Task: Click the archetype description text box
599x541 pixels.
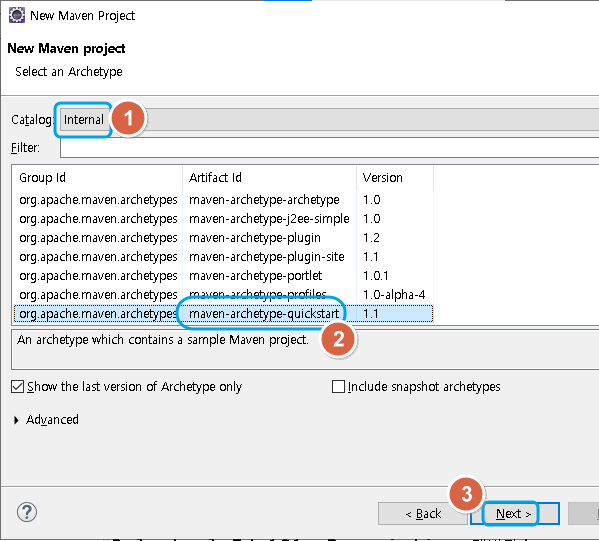Action: [x=305, y=349]
